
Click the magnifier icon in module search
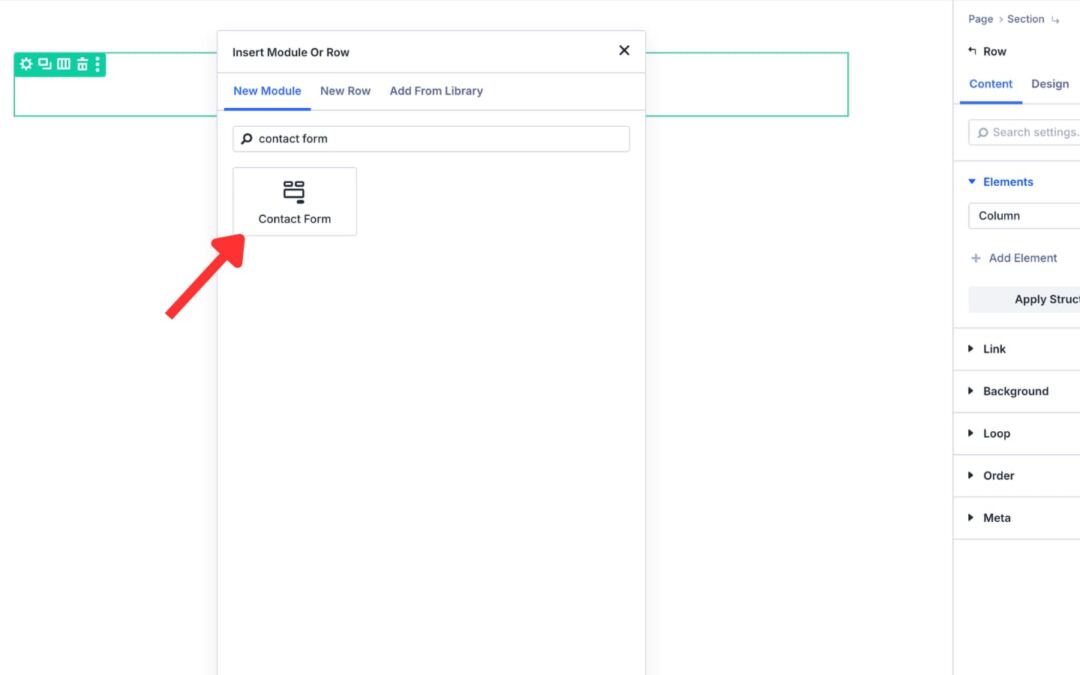click(x=247, y=138)
